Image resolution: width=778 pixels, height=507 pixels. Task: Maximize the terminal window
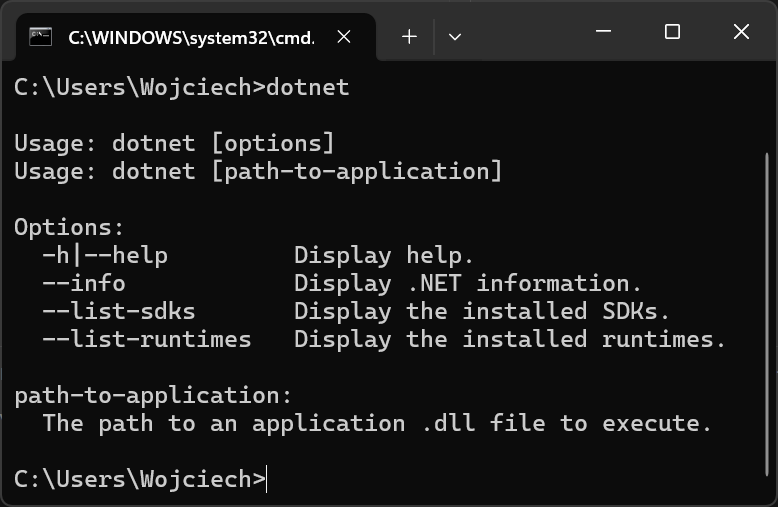[x=672, y=33]
